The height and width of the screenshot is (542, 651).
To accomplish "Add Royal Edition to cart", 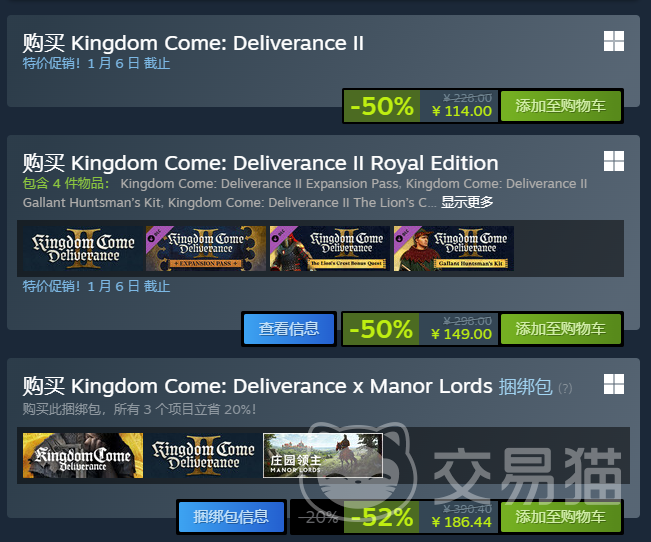I will click(x=560, y=329).
